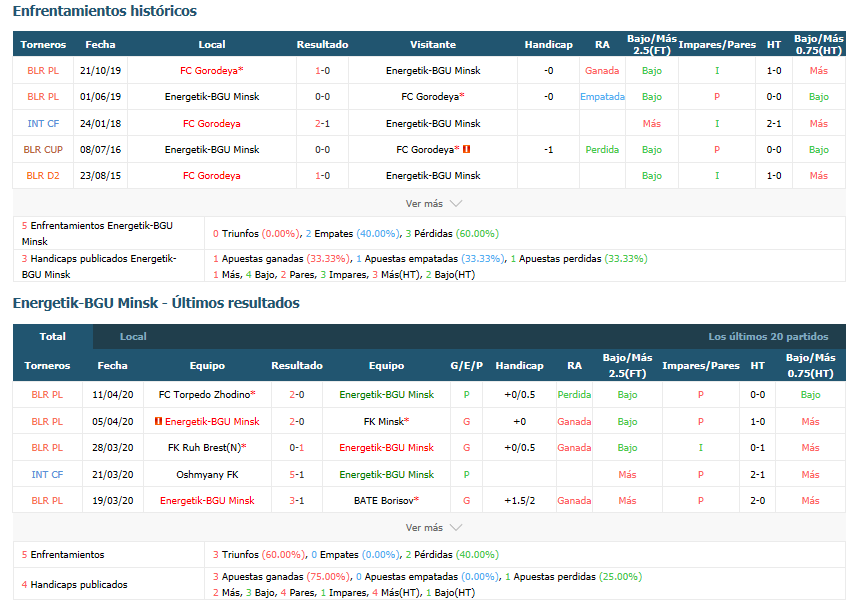852x602 pixels.
Task: Expand historical matches via first Ver más chevron
Action: pyautogui.click(x=456, y=204)
